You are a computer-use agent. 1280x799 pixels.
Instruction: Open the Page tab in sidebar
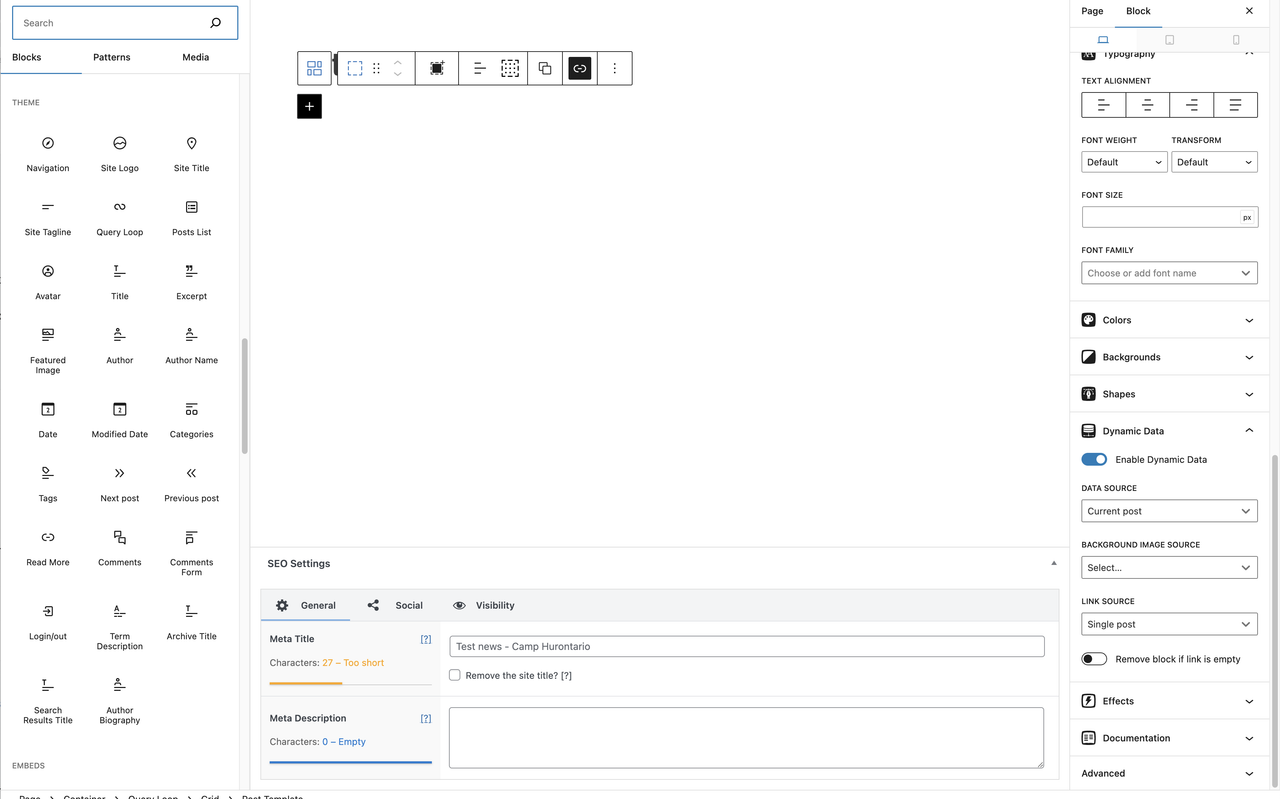coord(1093,11)
